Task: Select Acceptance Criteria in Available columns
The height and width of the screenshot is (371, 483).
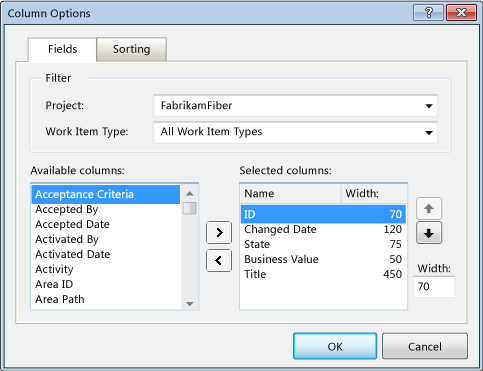Action: (106, 194)
